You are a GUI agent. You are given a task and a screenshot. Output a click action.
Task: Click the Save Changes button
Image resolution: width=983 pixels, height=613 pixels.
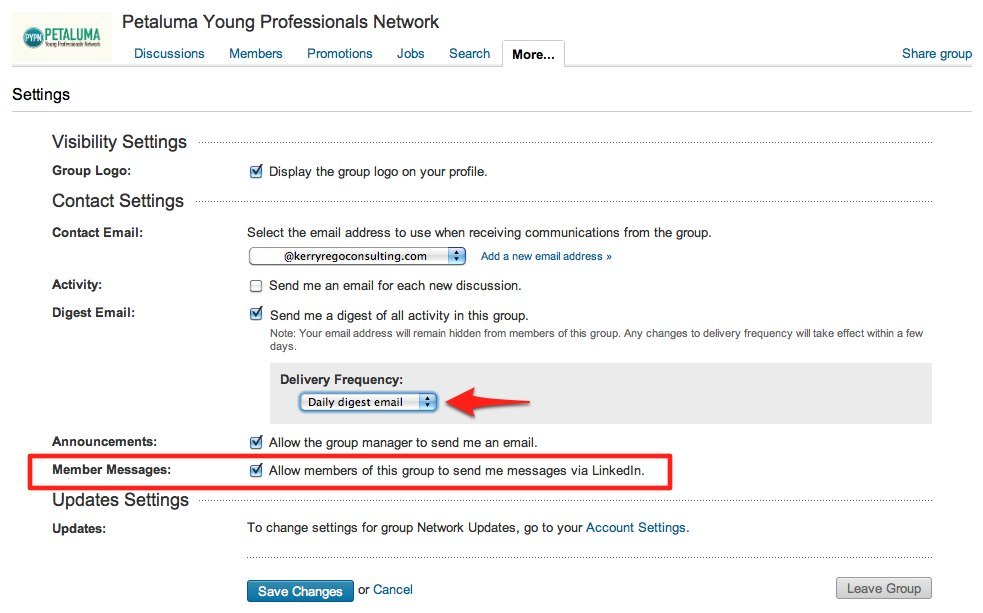[x=299, y=590]
